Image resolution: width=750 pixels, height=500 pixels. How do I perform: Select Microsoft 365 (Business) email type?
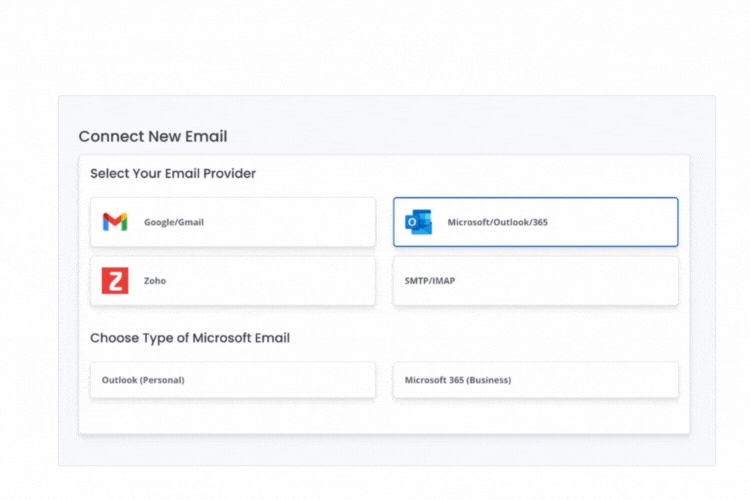(535, 380)
